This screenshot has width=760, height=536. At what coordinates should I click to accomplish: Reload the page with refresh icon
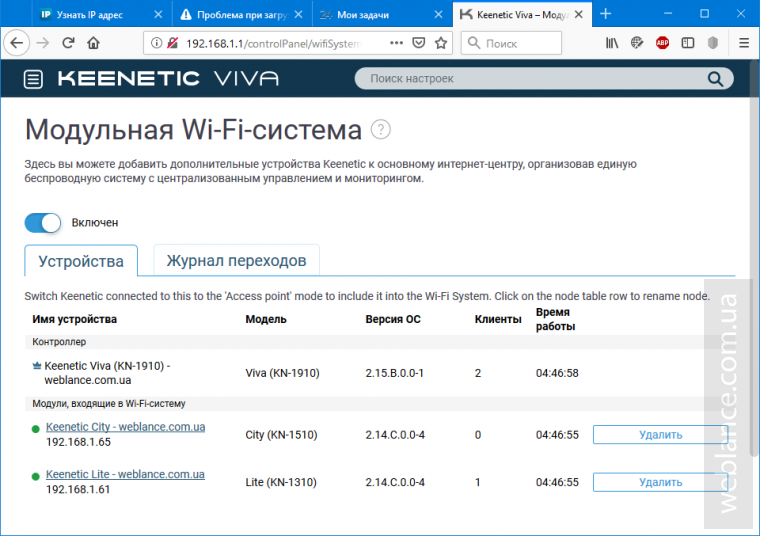point(68,43)
